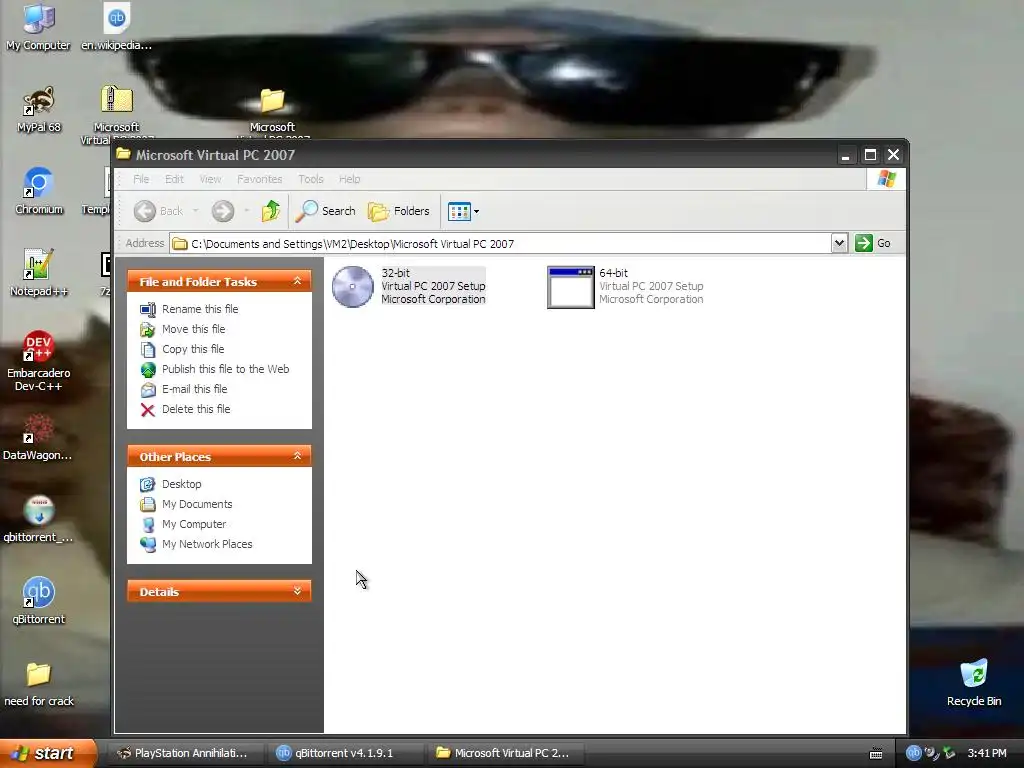Launch qBittorrent desktop shortcut
Image resolution: width=1024 pixels, height=768 pixels.
(39, 601)
